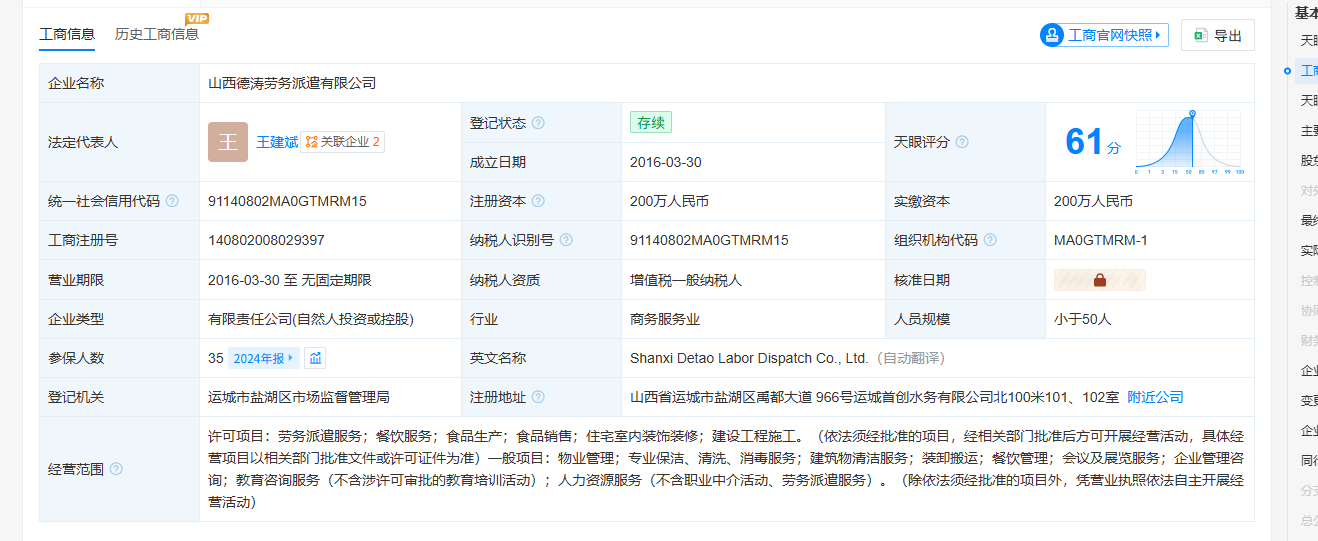Click the 61 分 score value
Image resolution: width=1318 pixels, height=541 pixels.
tap(1093, 142)
